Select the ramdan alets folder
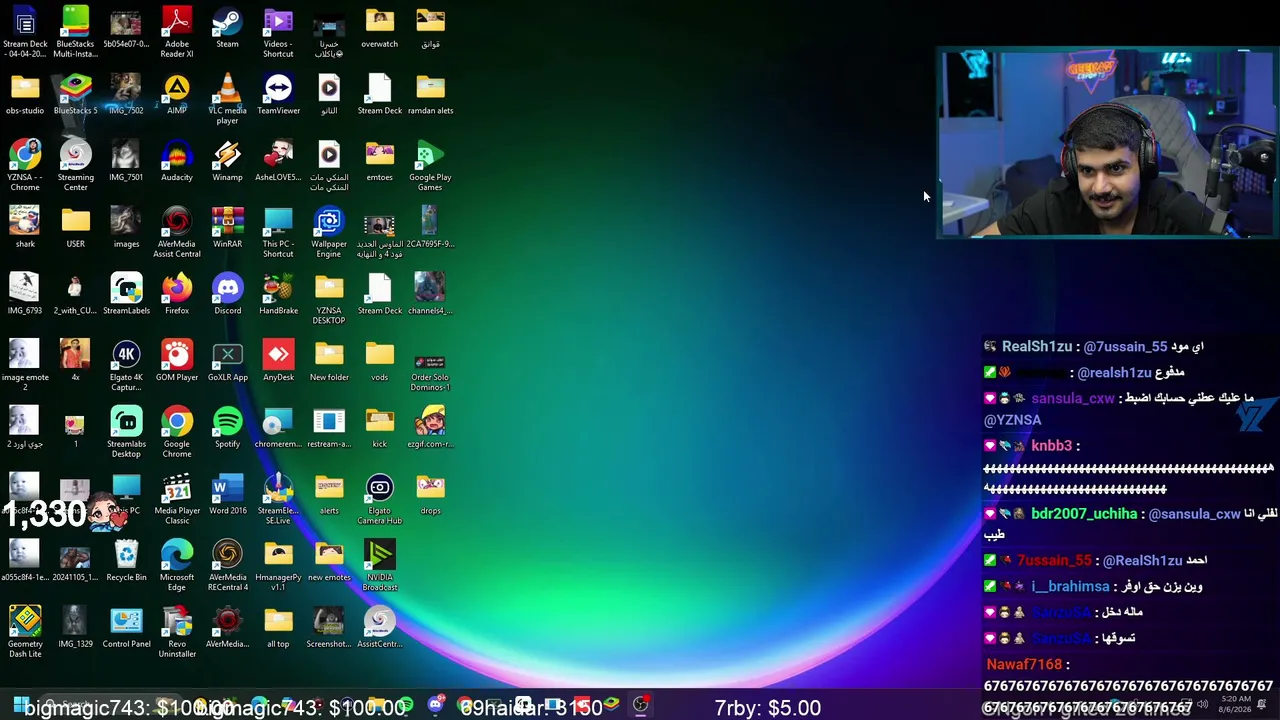The height and width of the screenshot is (720, 1280). 430,94
